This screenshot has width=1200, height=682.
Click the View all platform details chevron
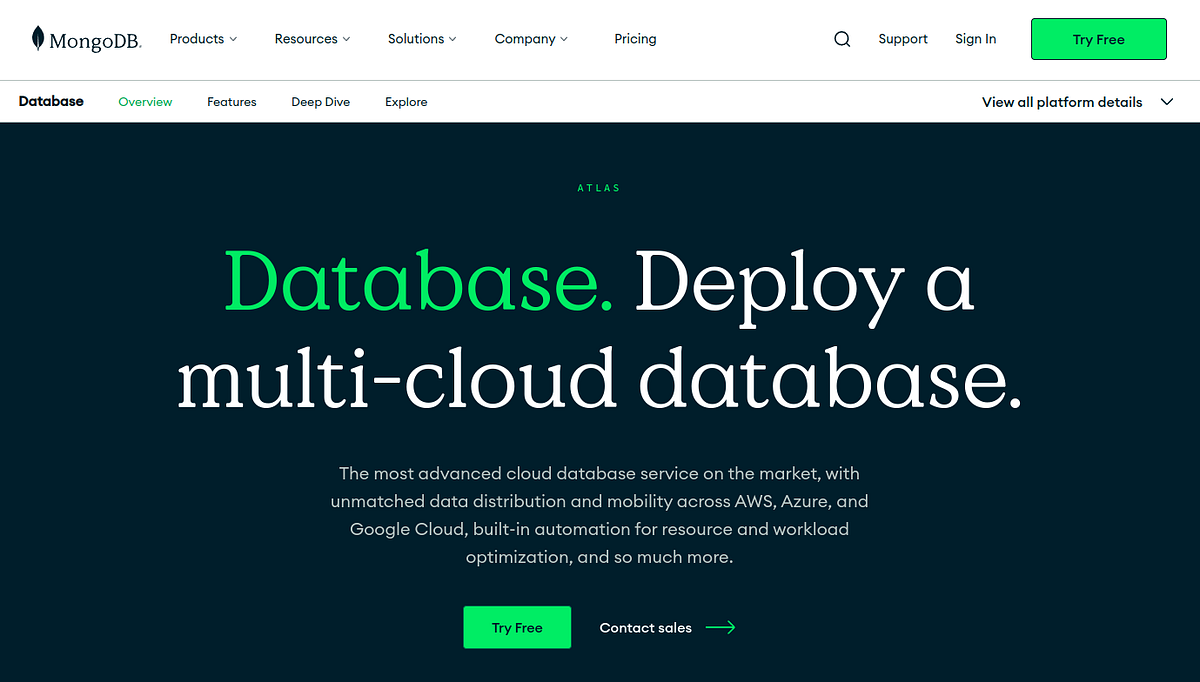[1166, 101]
